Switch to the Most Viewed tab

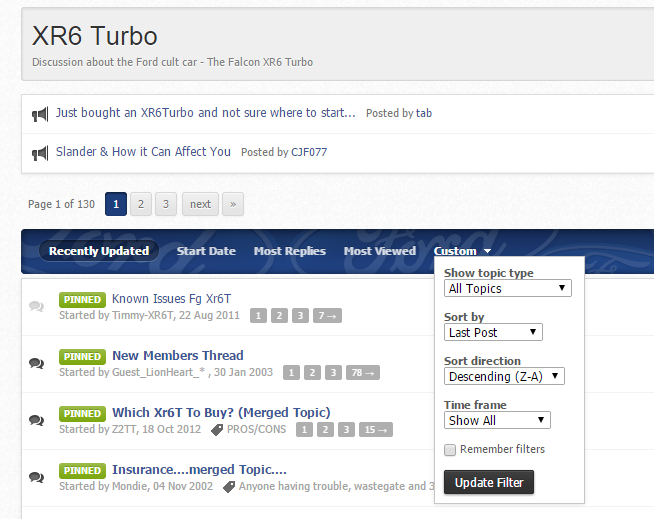click(380, 251)
